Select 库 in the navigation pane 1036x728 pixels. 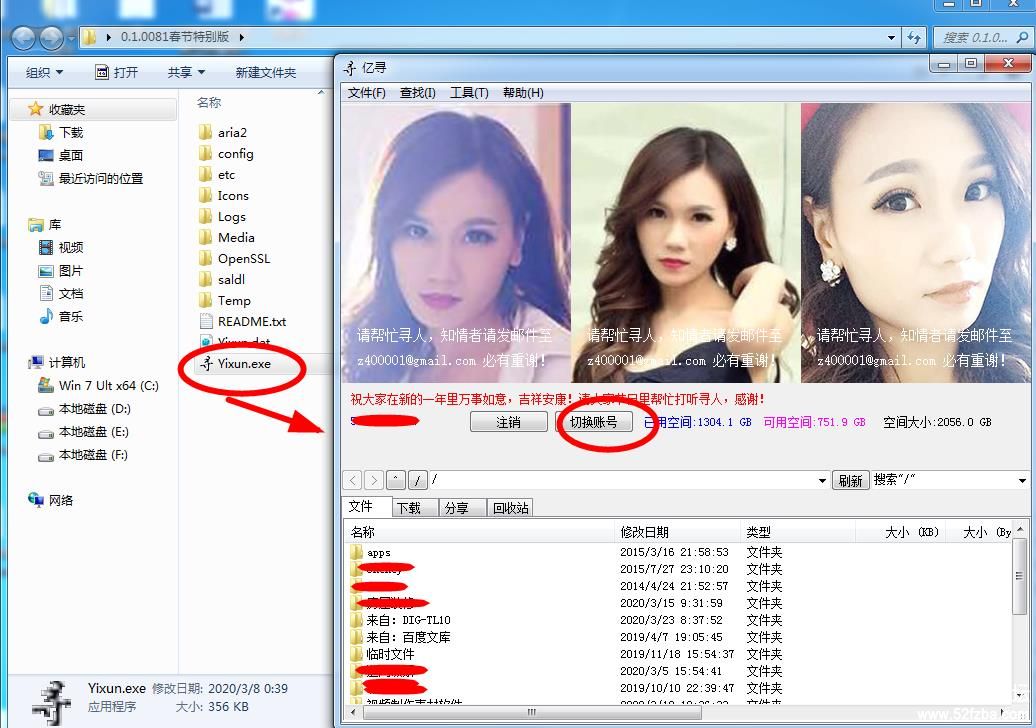[45, 225]
